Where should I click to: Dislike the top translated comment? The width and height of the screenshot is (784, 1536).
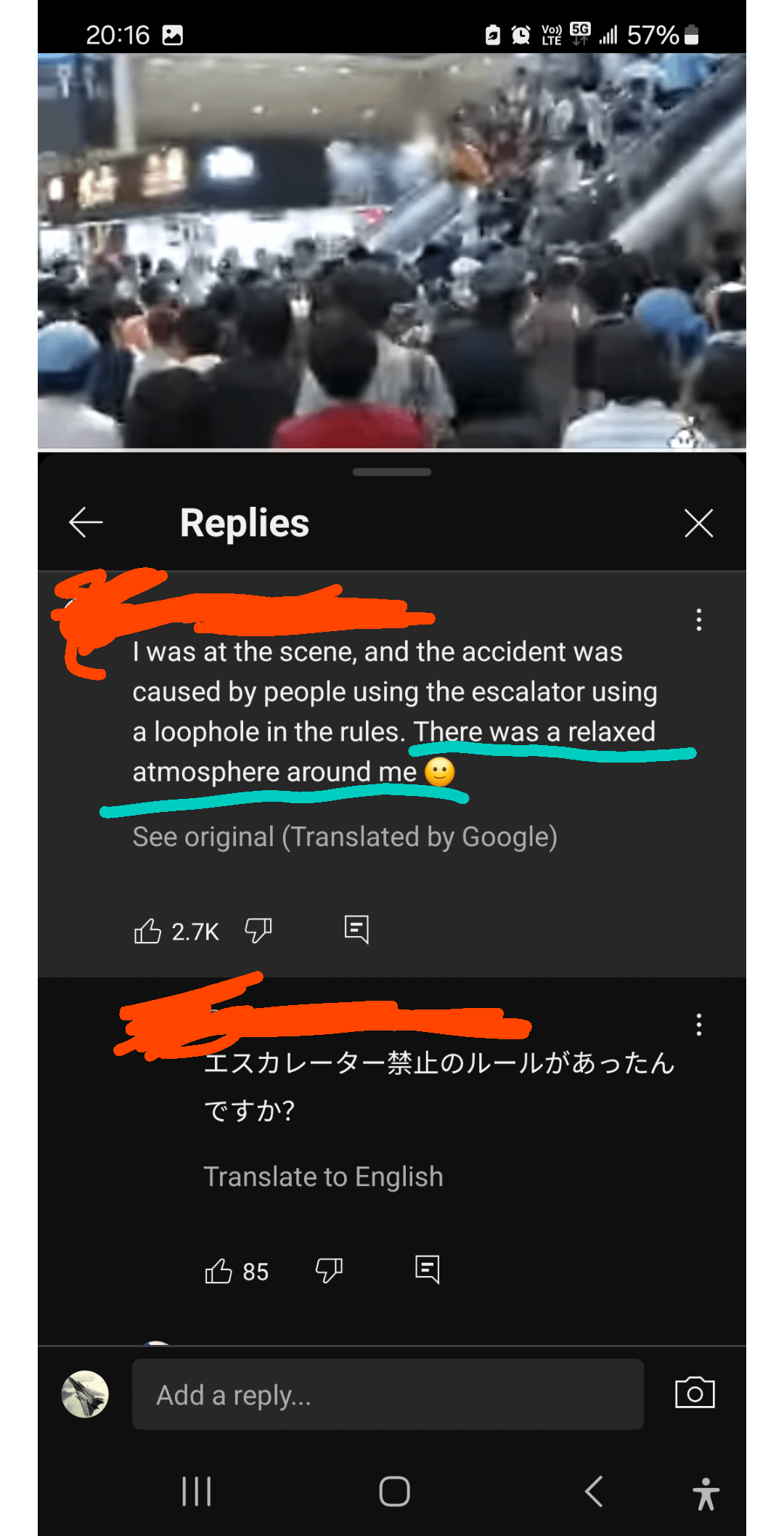[x=258, y=930]
